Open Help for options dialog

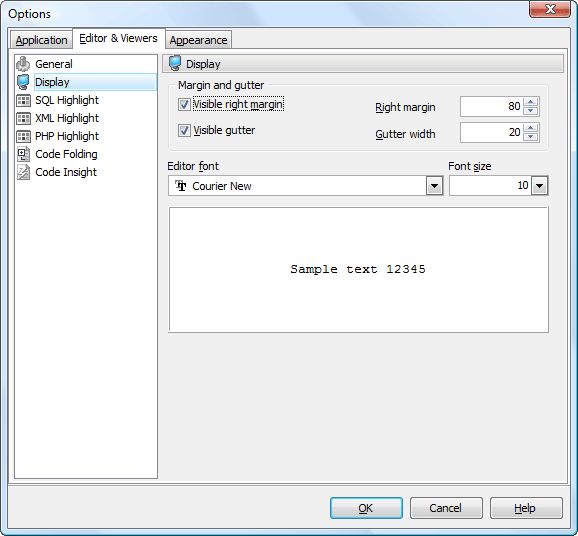pos(526,508)
